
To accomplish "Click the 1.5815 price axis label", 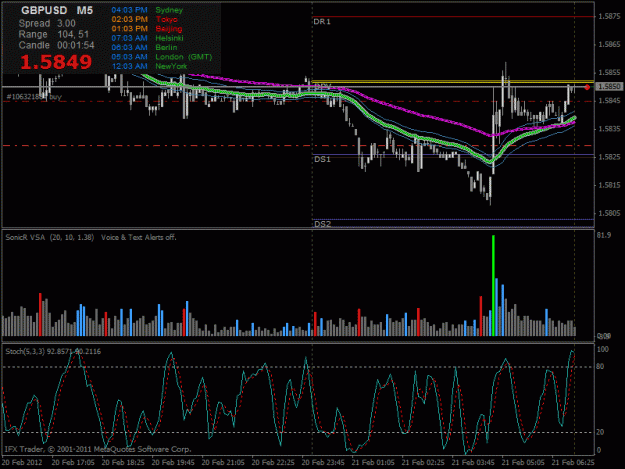I will pos(609,185).
